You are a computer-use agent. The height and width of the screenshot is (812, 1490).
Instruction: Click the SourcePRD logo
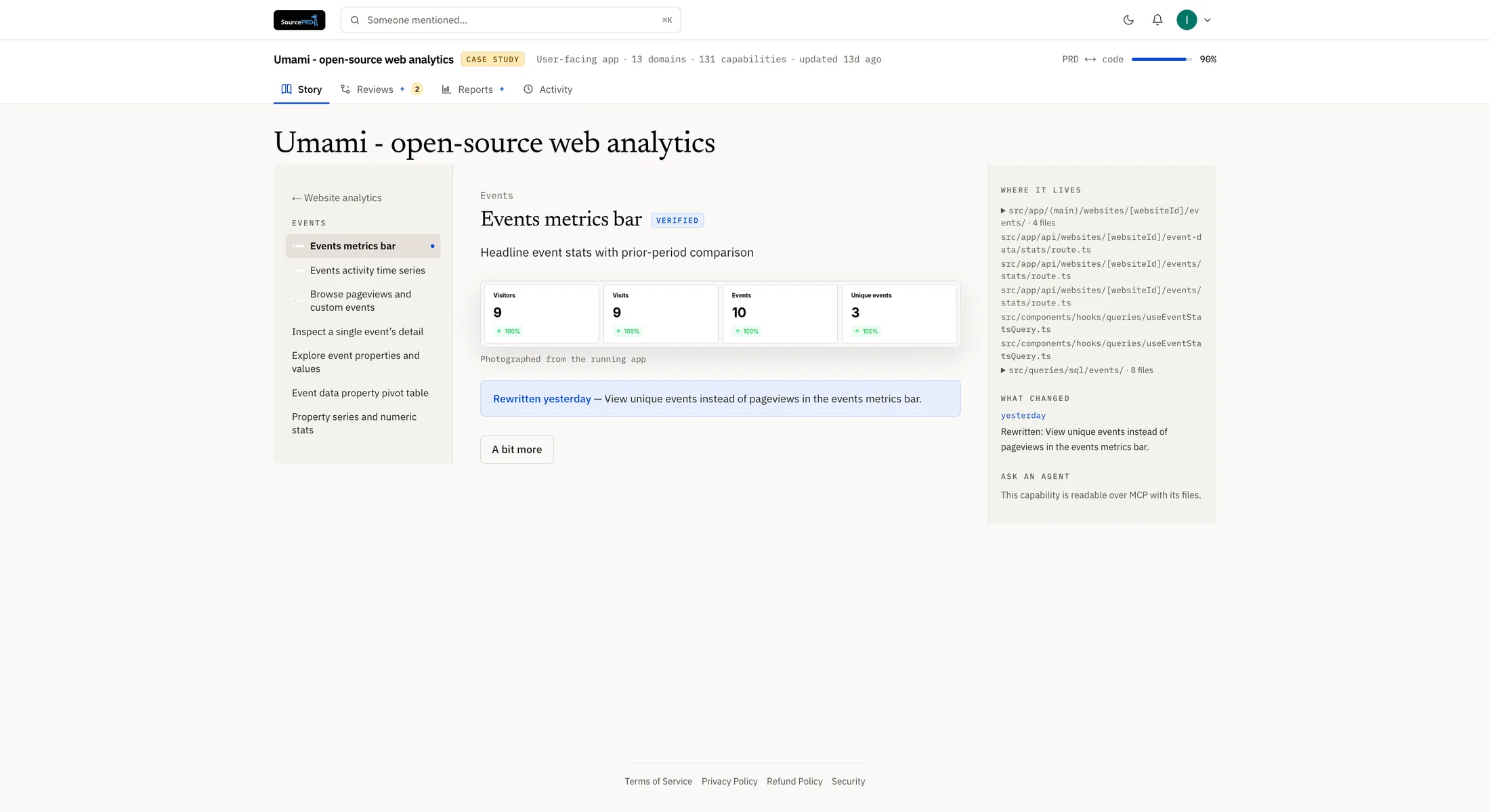pos(299,20)
